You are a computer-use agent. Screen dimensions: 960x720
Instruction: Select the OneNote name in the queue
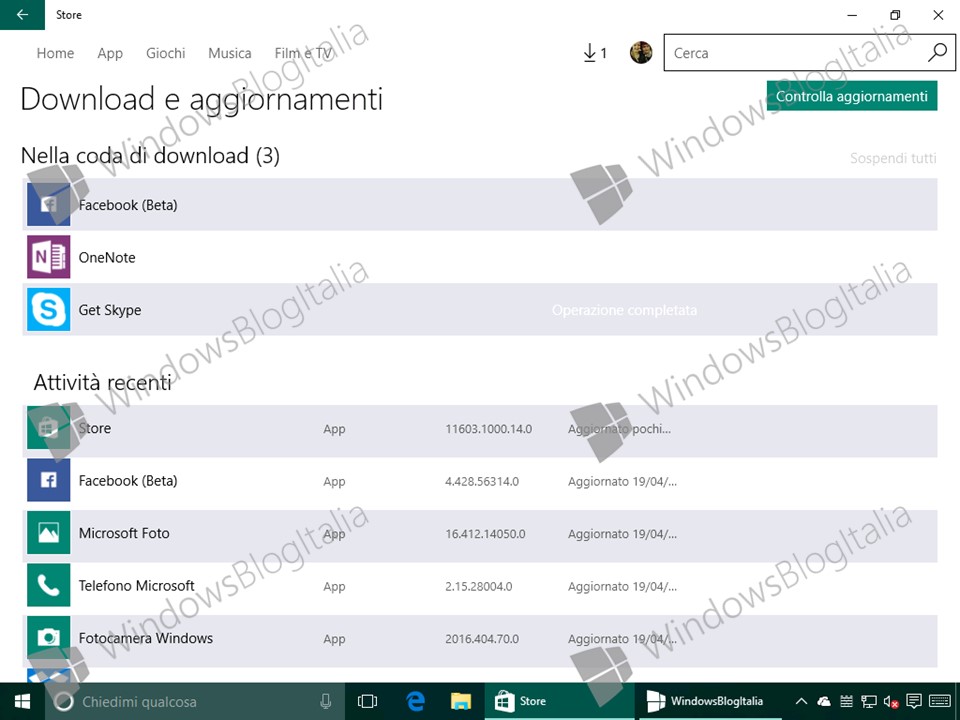pos(107,258)
